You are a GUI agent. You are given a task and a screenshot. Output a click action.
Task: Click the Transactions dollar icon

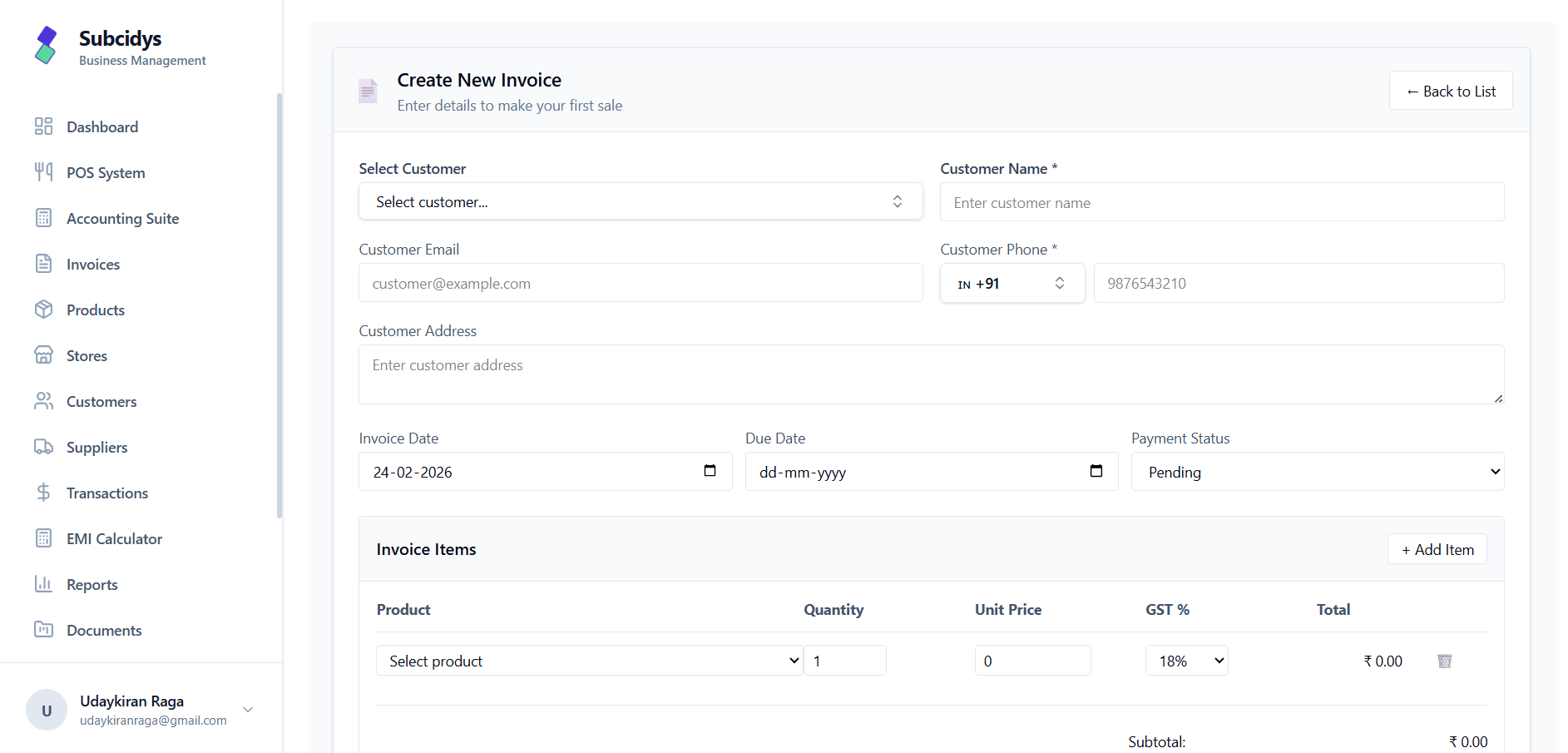click(x=43, y=493)
